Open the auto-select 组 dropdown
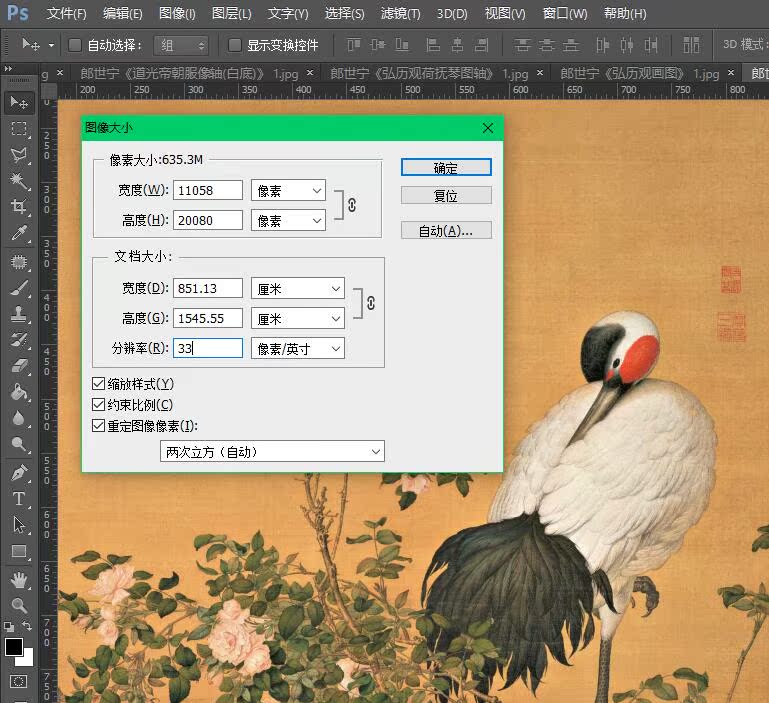 tap(181, 46)
